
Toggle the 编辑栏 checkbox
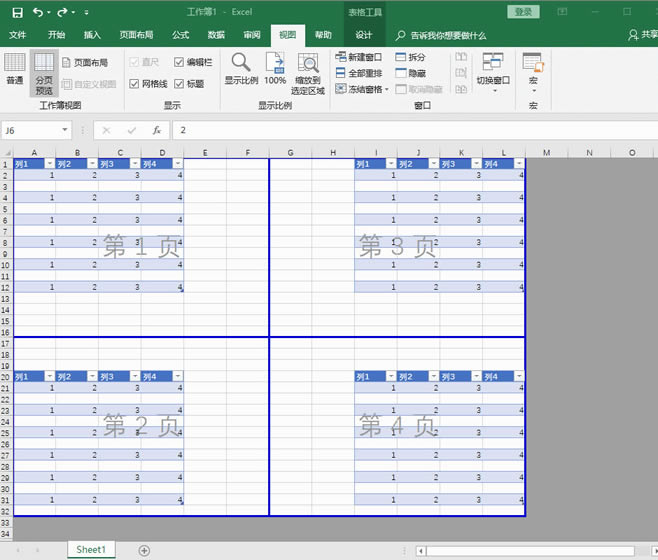click(x=179, y=62)
